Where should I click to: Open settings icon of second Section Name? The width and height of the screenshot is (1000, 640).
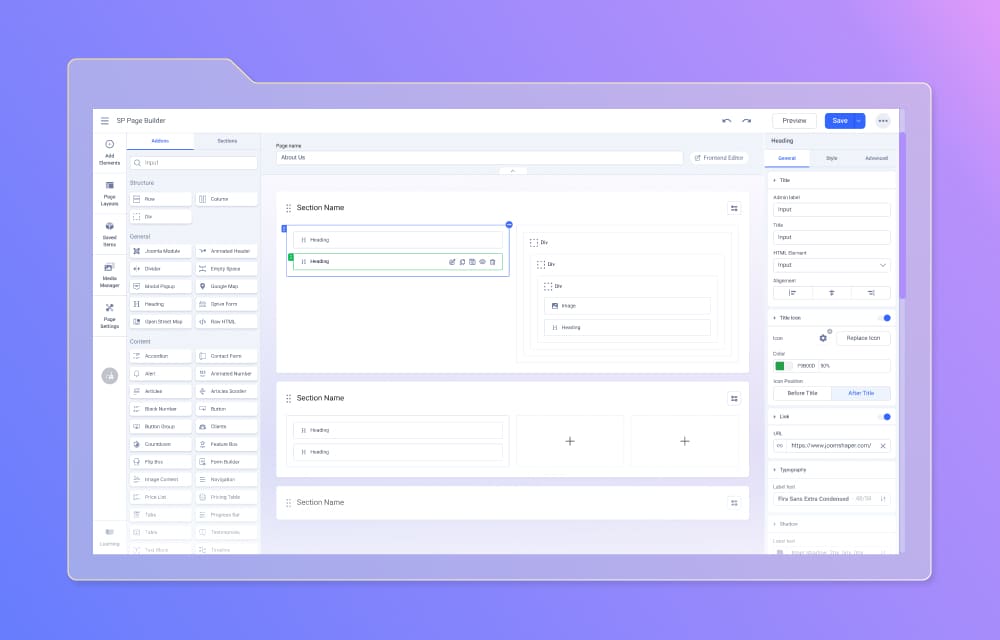pos(734,398)
